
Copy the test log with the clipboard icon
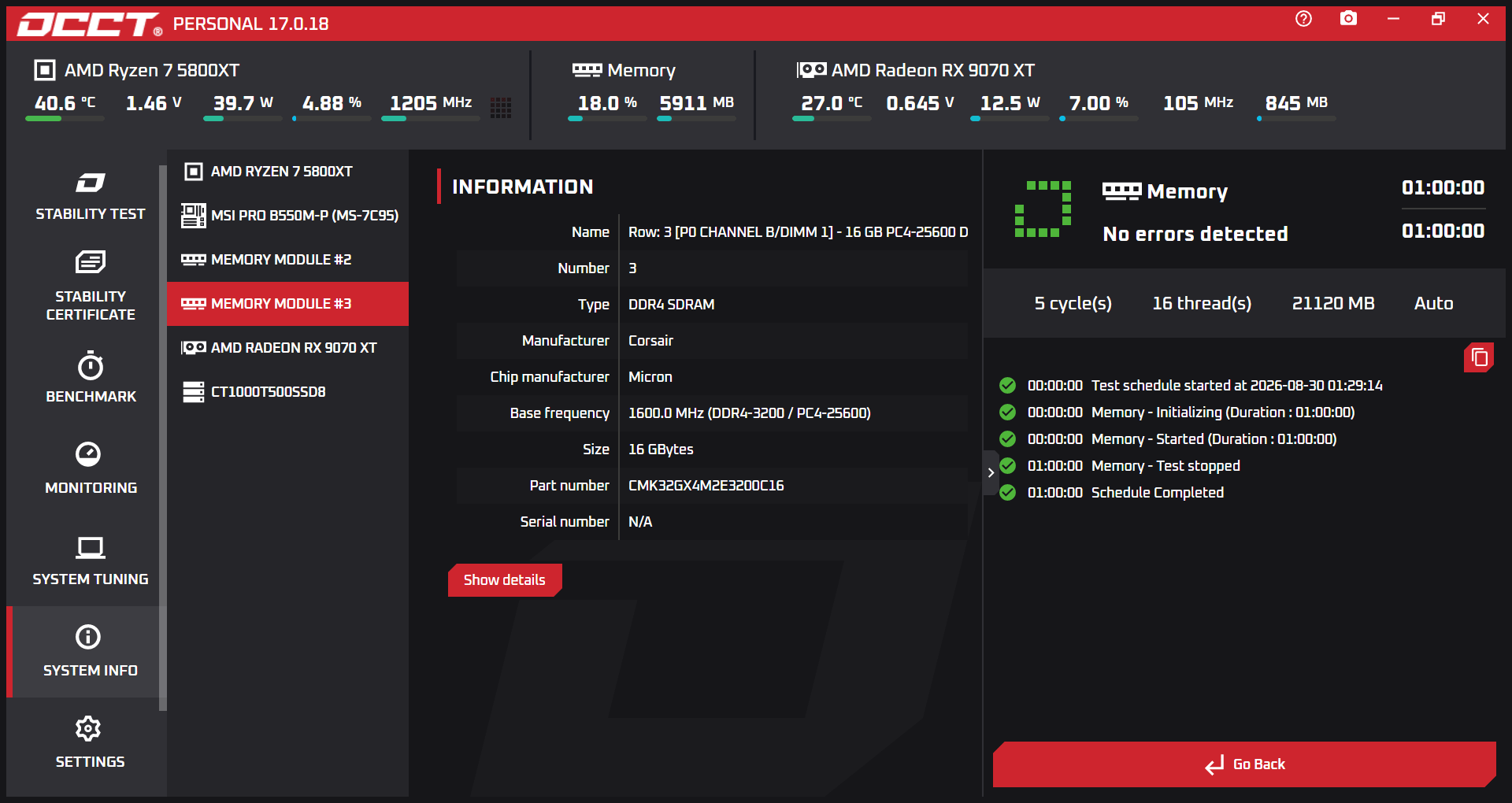click(1479, 357)
